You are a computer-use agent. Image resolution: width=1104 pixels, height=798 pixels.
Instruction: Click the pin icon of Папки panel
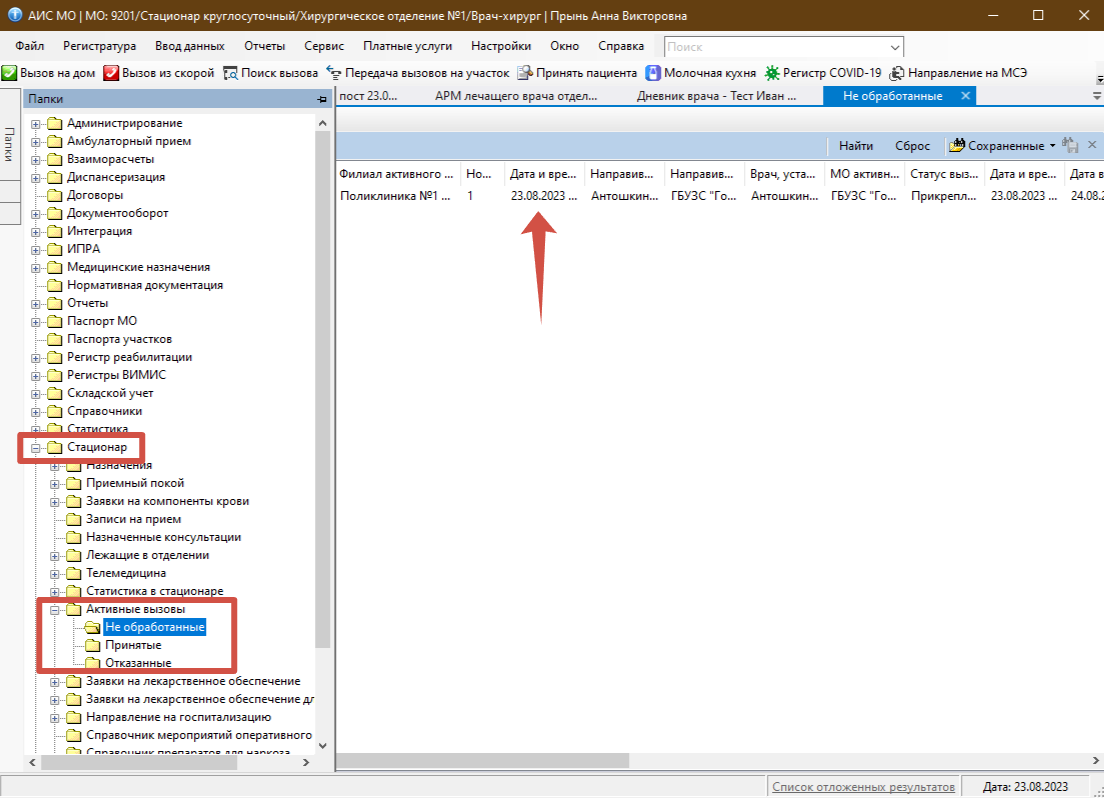[x=322, y=99]
